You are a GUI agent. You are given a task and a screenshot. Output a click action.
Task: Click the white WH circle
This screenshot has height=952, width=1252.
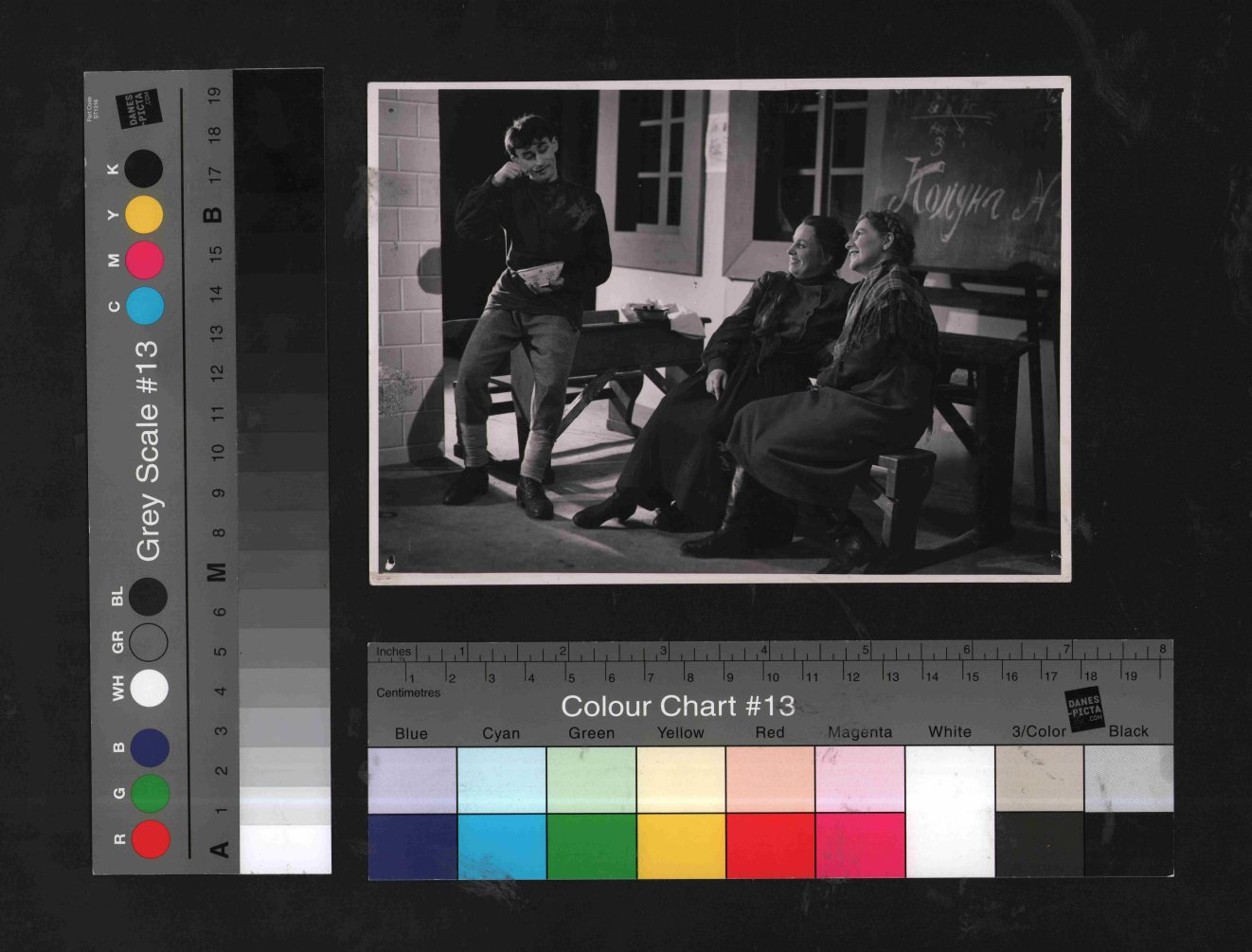(x=150, y=688)
